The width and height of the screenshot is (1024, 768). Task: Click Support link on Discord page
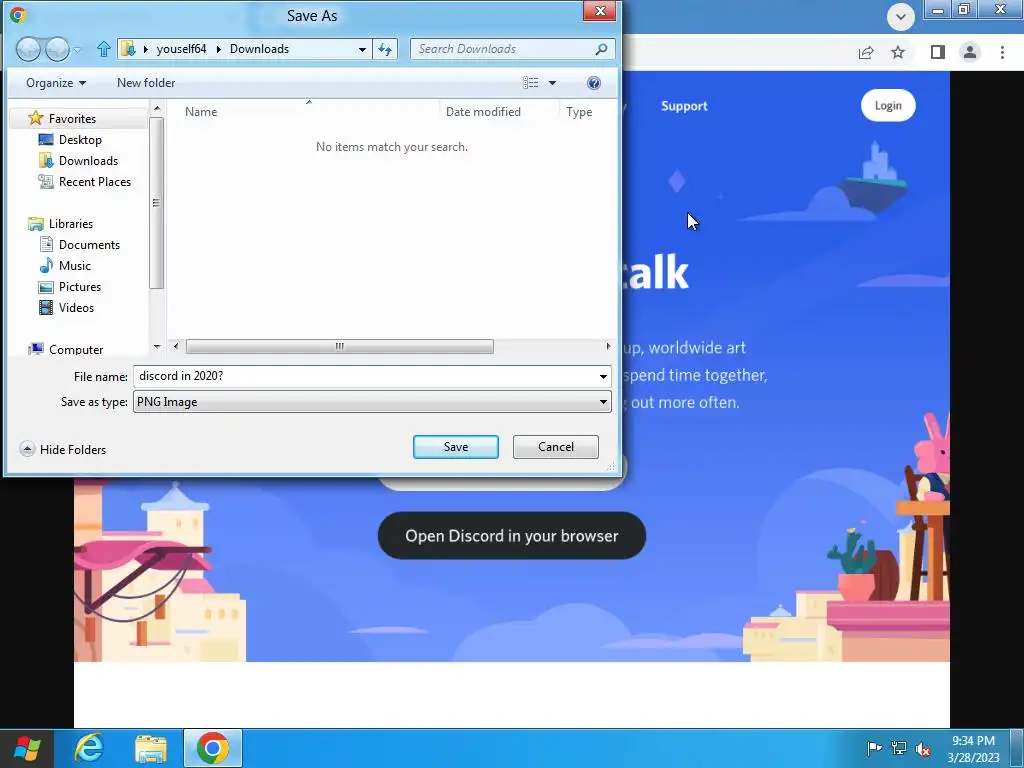tap(684, 106)
